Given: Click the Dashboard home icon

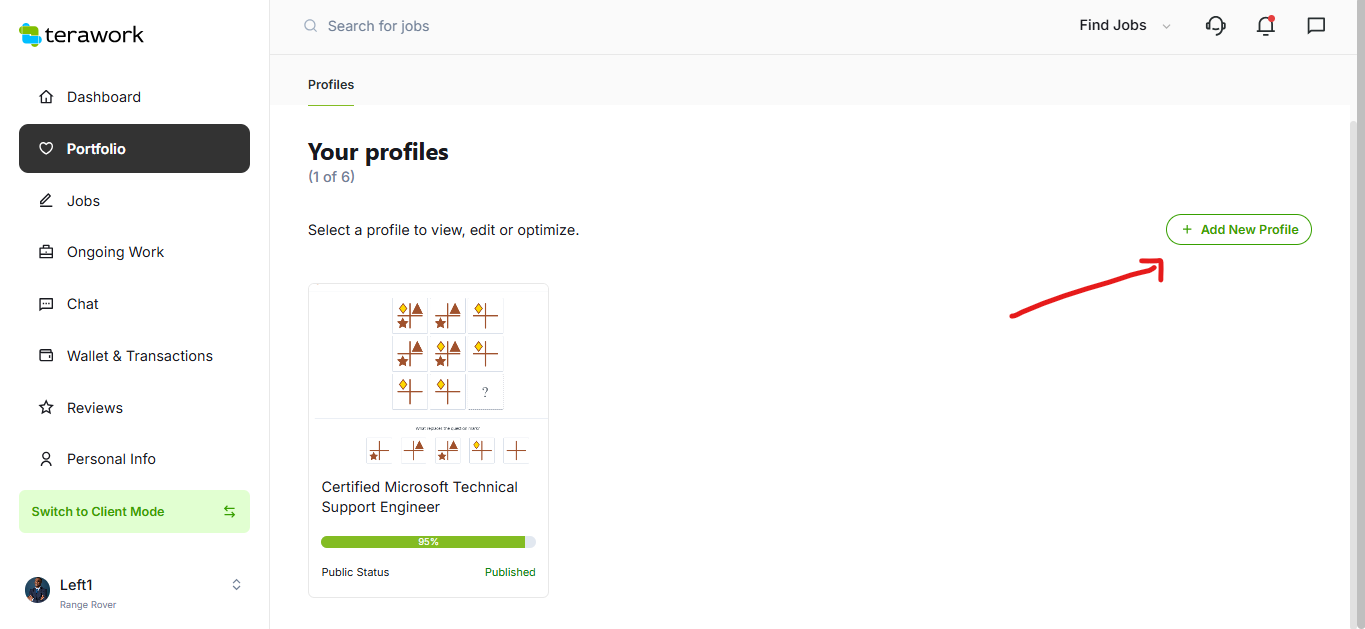Looking at the screenshot, I should tap(46, 97).
